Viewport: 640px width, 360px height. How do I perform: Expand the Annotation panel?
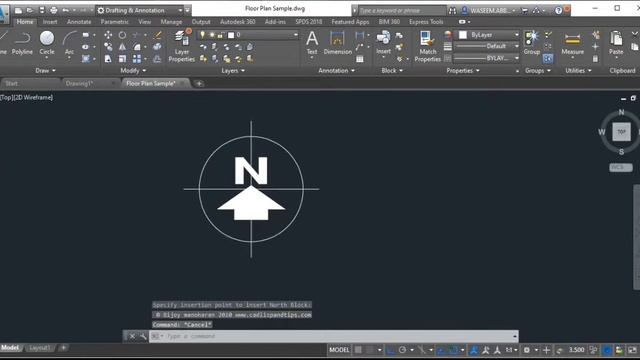[x=336, y=71]
